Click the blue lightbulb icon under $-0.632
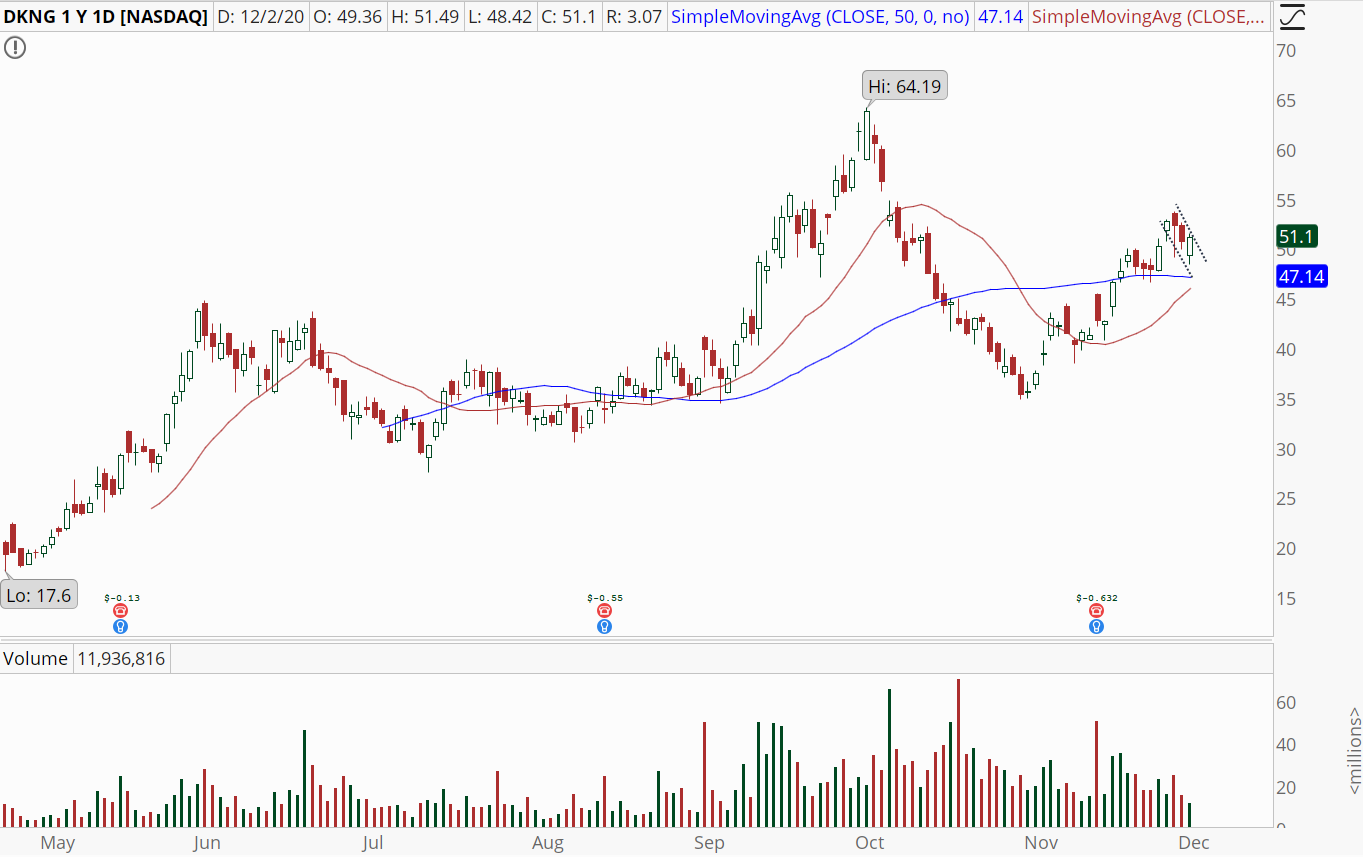 click(x=1097, y=627)
